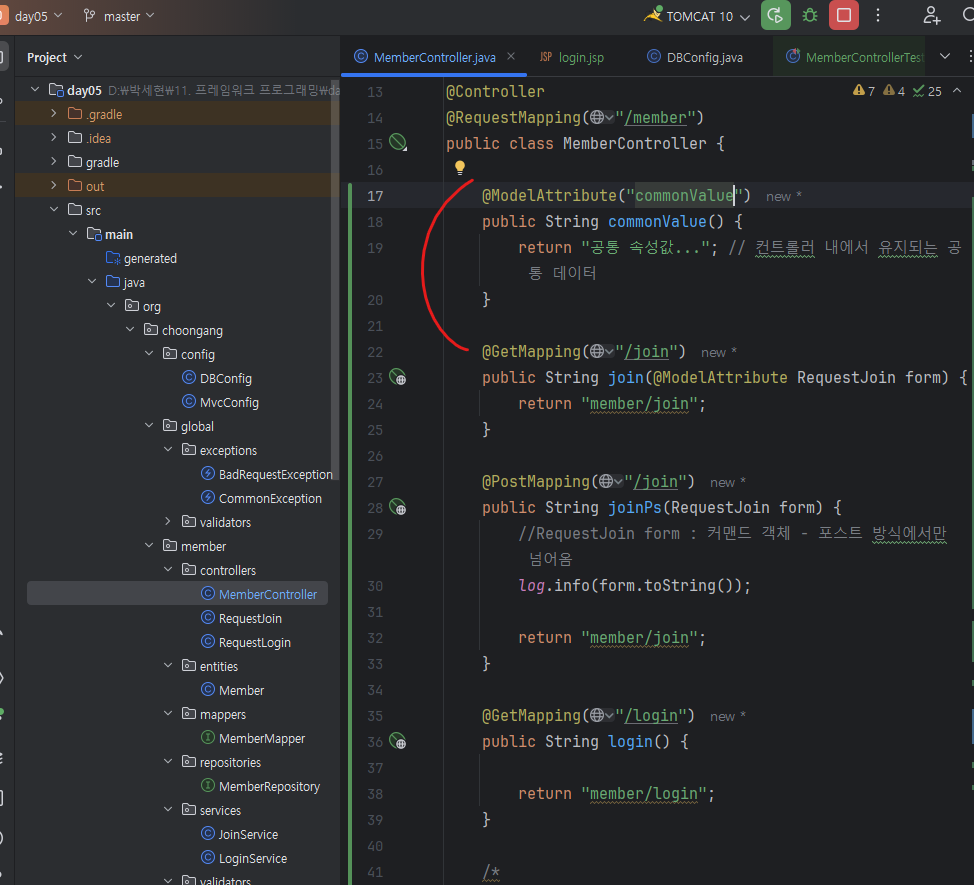Collapse the day05 project root node
The image size is (974, 885).
[35, 90]
